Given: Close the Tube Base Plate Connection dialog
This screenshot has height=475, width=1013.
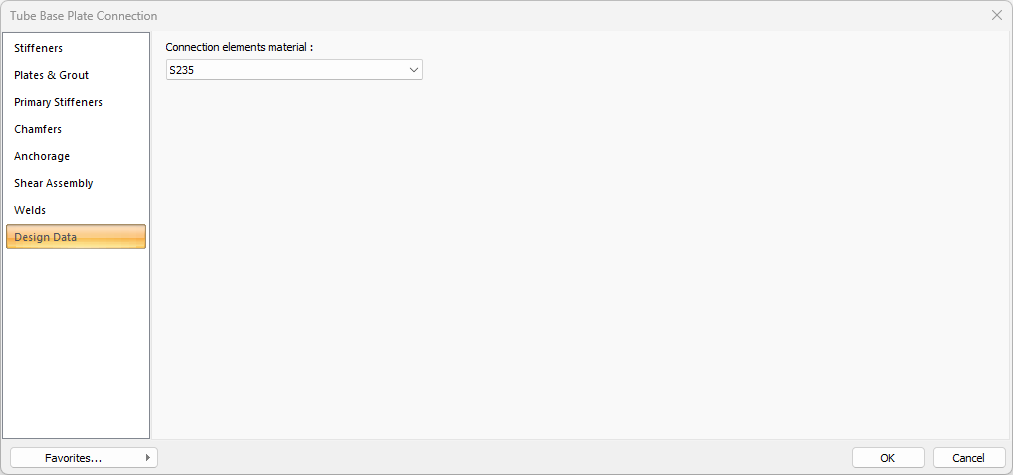Looking at the screenshot, I should coord(996,15).
